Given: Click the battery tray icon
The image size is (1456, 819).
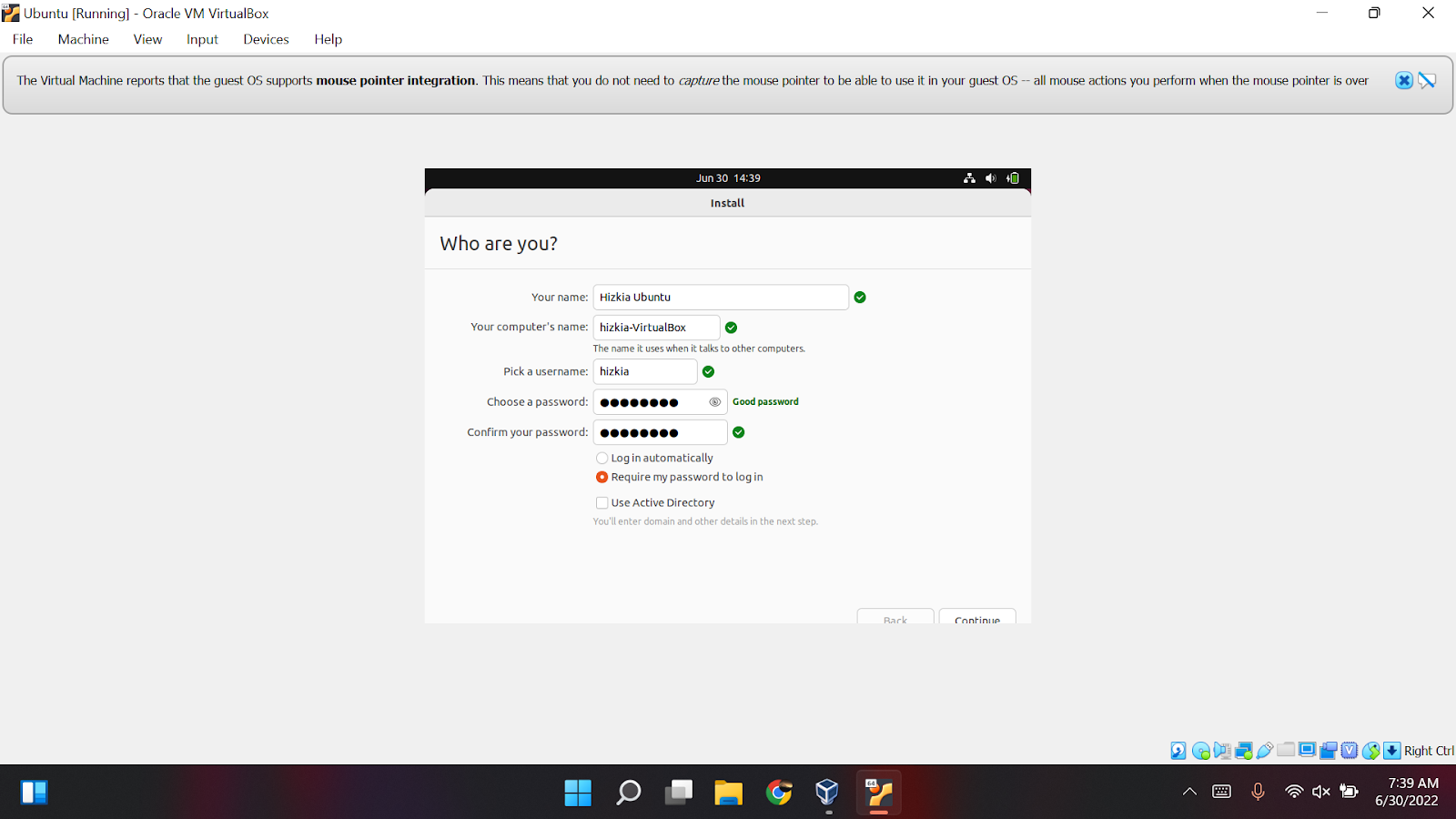Looking at the screenshot, I should (x=1350, y=792).
